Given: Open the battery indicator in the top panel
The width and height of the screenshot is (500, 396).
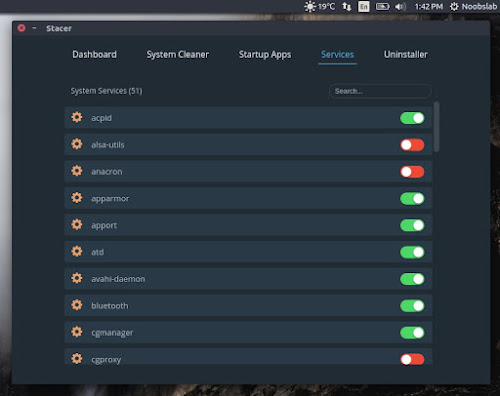Looking at the screenshot, I should click(x=382, y=7).
